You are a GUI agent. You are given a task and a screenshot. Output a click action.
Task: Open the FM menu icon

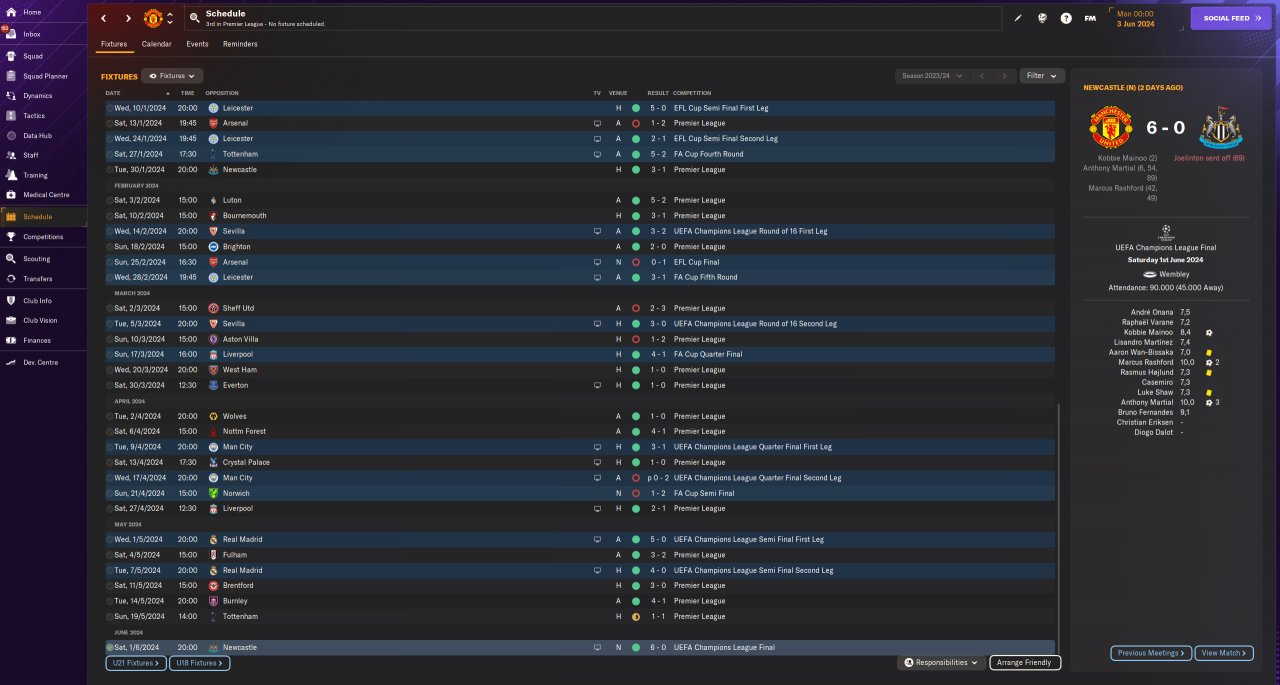1090,18
